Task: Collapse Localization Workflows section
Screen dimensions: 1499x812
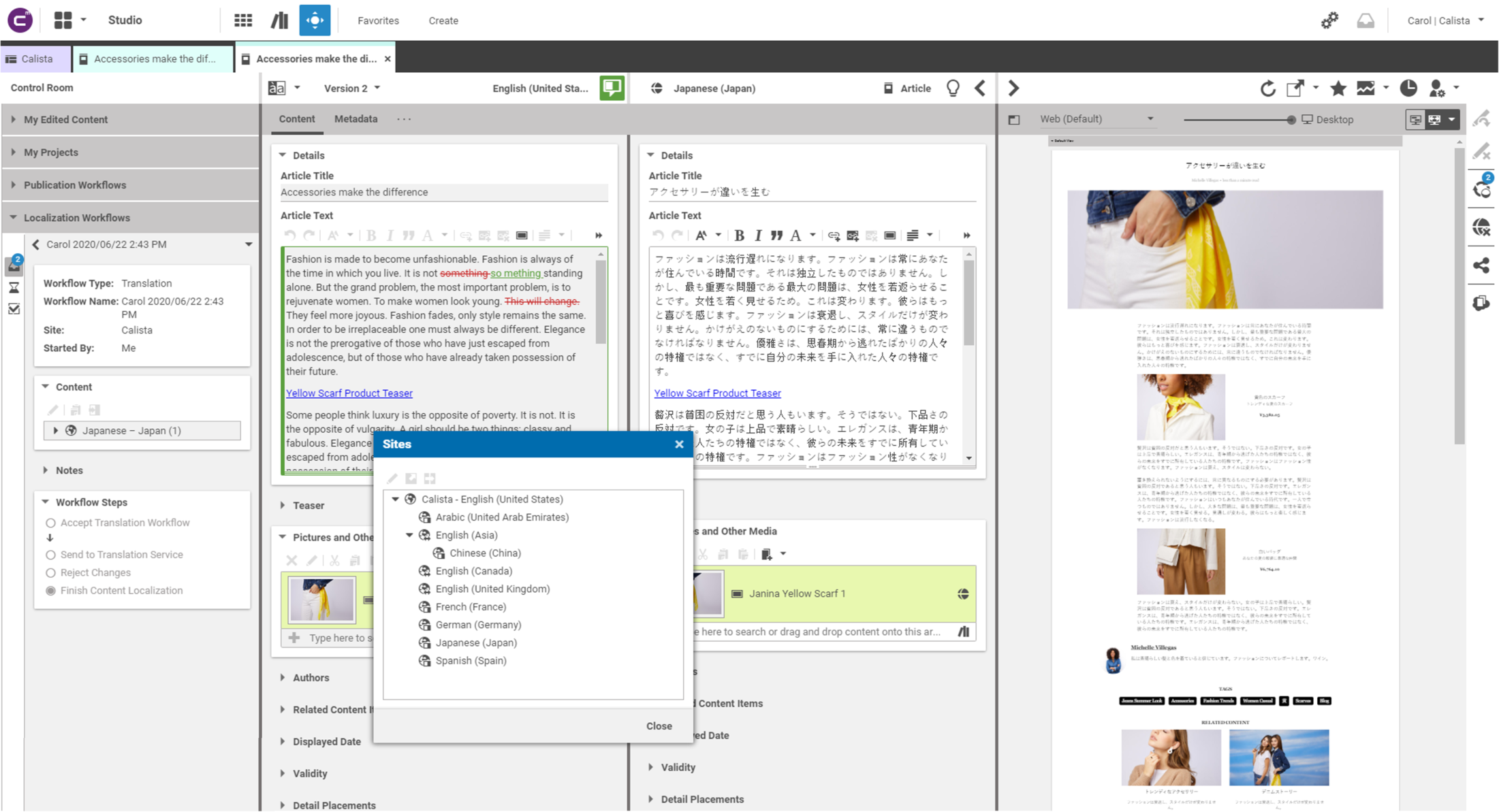Action: tap(130, 218)
